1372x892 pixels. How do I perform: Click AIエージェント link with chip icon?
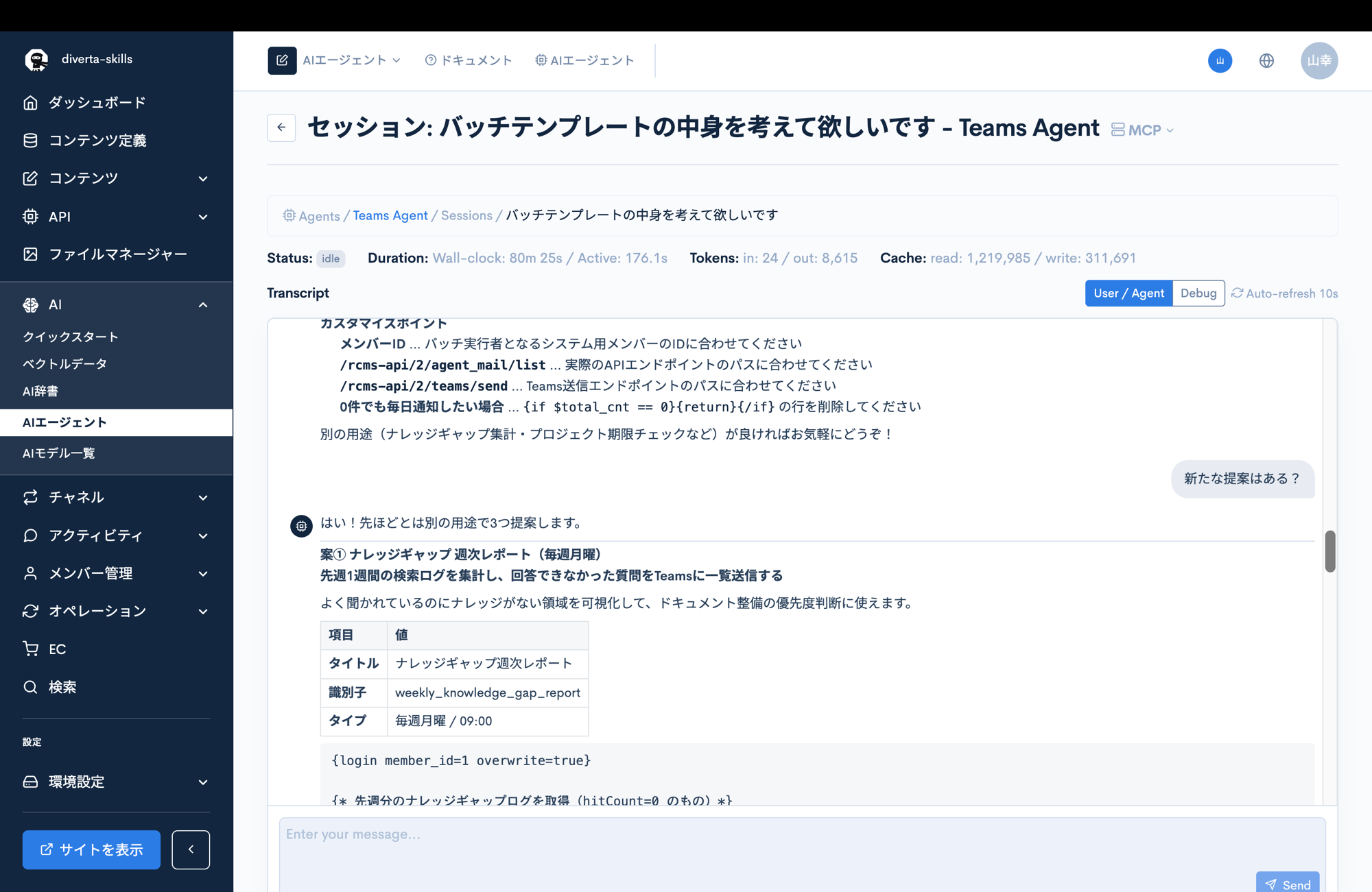[584, 60]
